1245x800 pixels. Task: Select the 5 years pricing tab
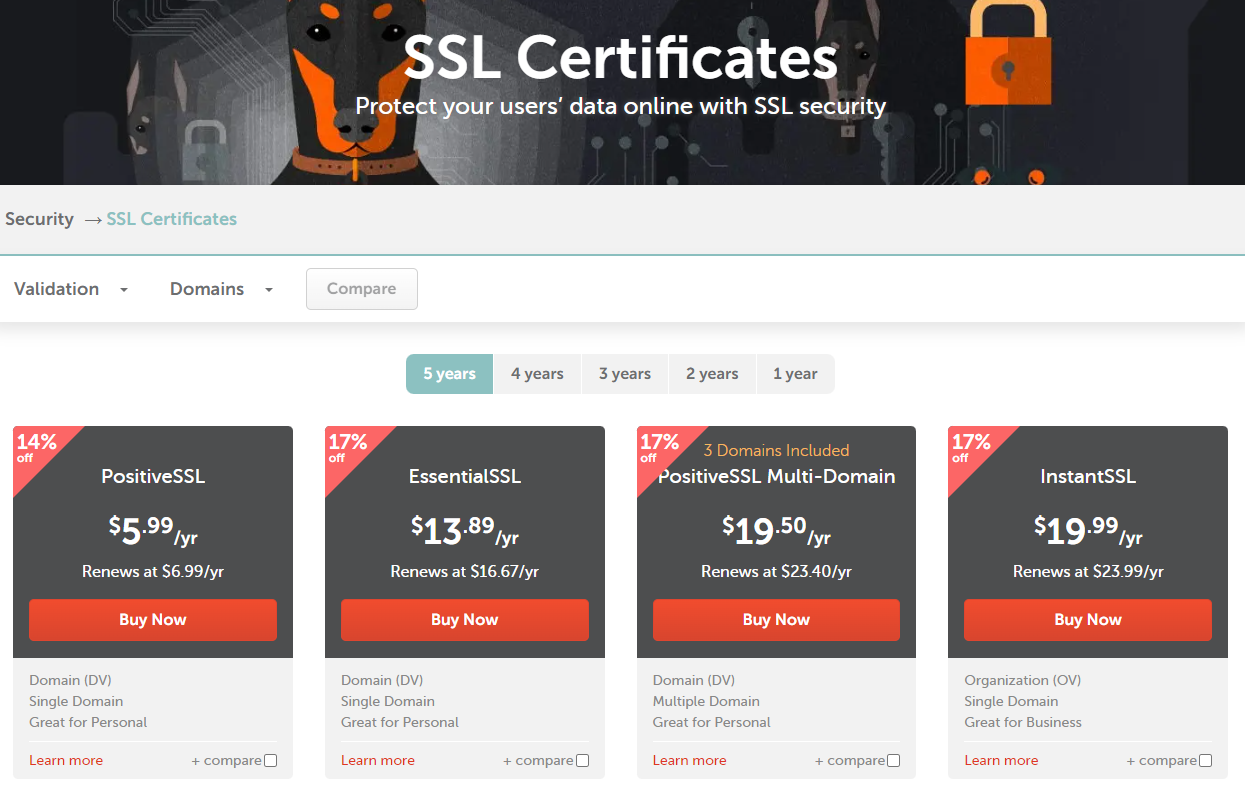click(448, 373)
